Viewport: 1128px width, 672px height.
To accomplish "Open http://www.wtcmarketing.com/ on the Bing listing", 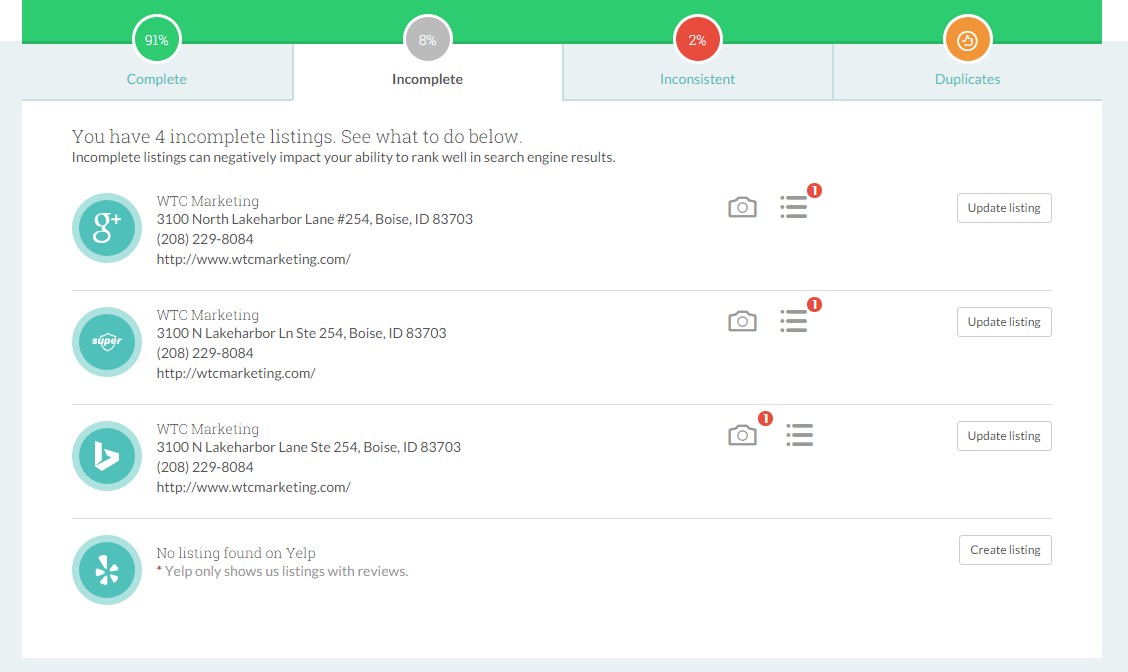I will click(253, 486).
